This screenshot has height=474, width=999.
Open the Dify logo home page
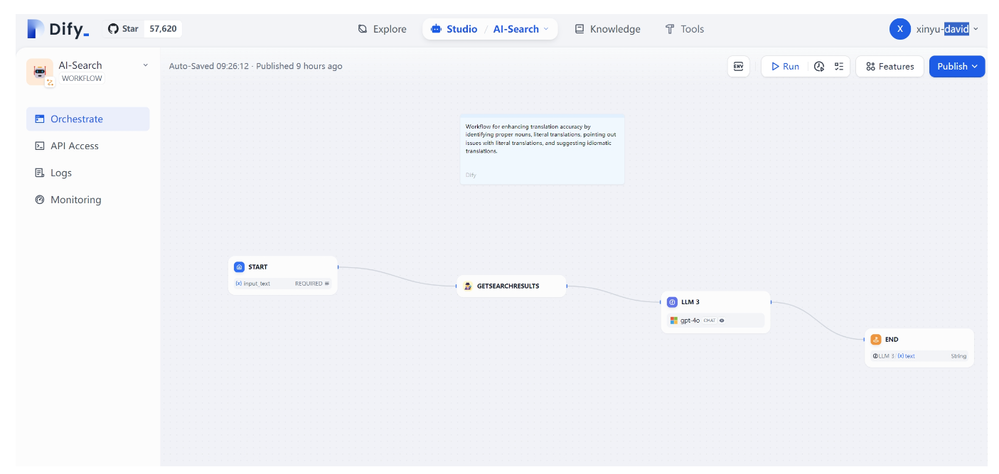coord(59,29)
